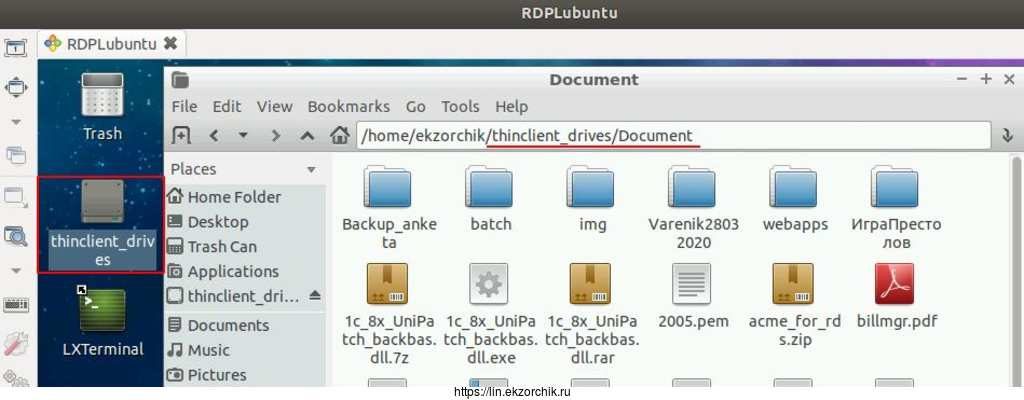Close the RDPLubuntu connection tab
The width and height of the screenshot is (1024, 400).
[x=170, y=43]
